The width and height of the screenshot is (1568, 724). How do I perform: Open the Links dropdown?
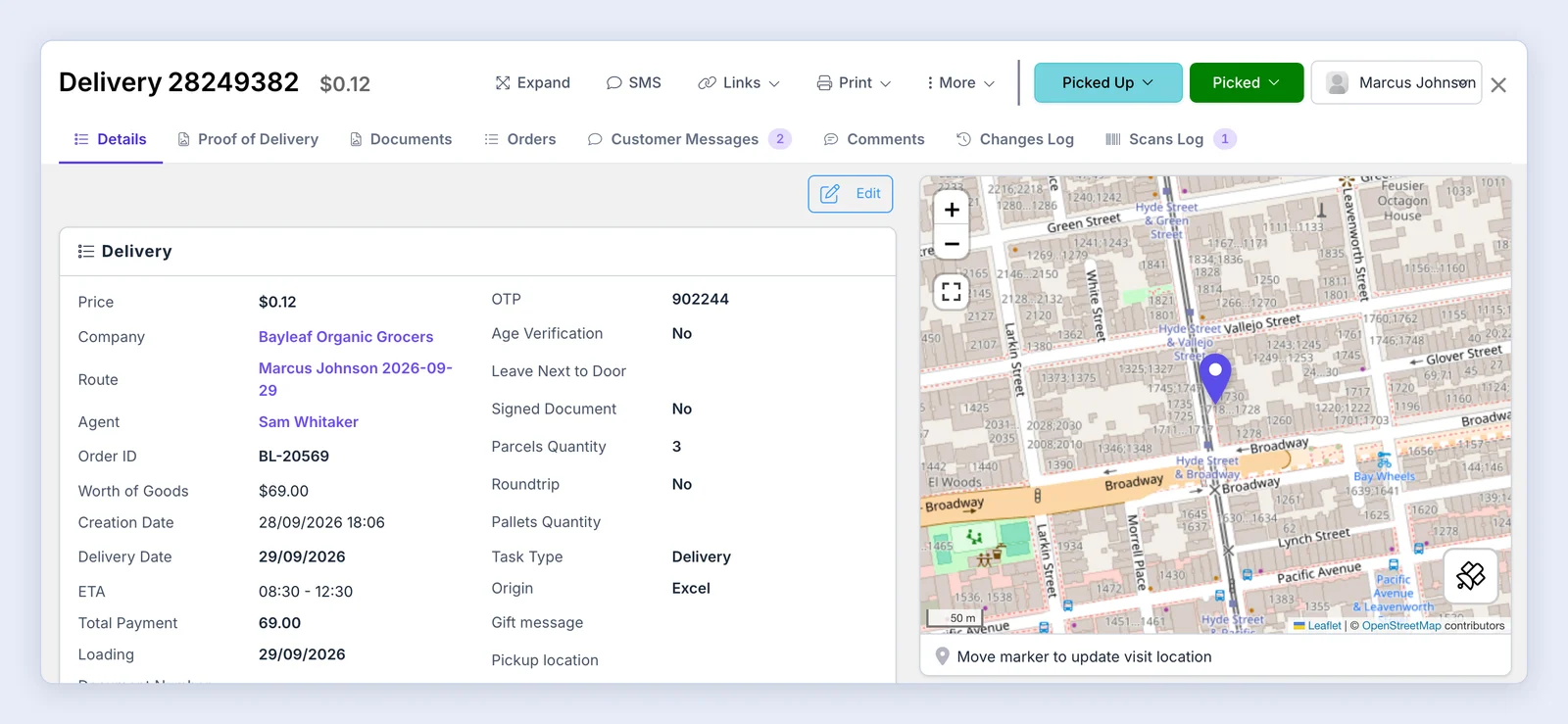coord(739,83)
